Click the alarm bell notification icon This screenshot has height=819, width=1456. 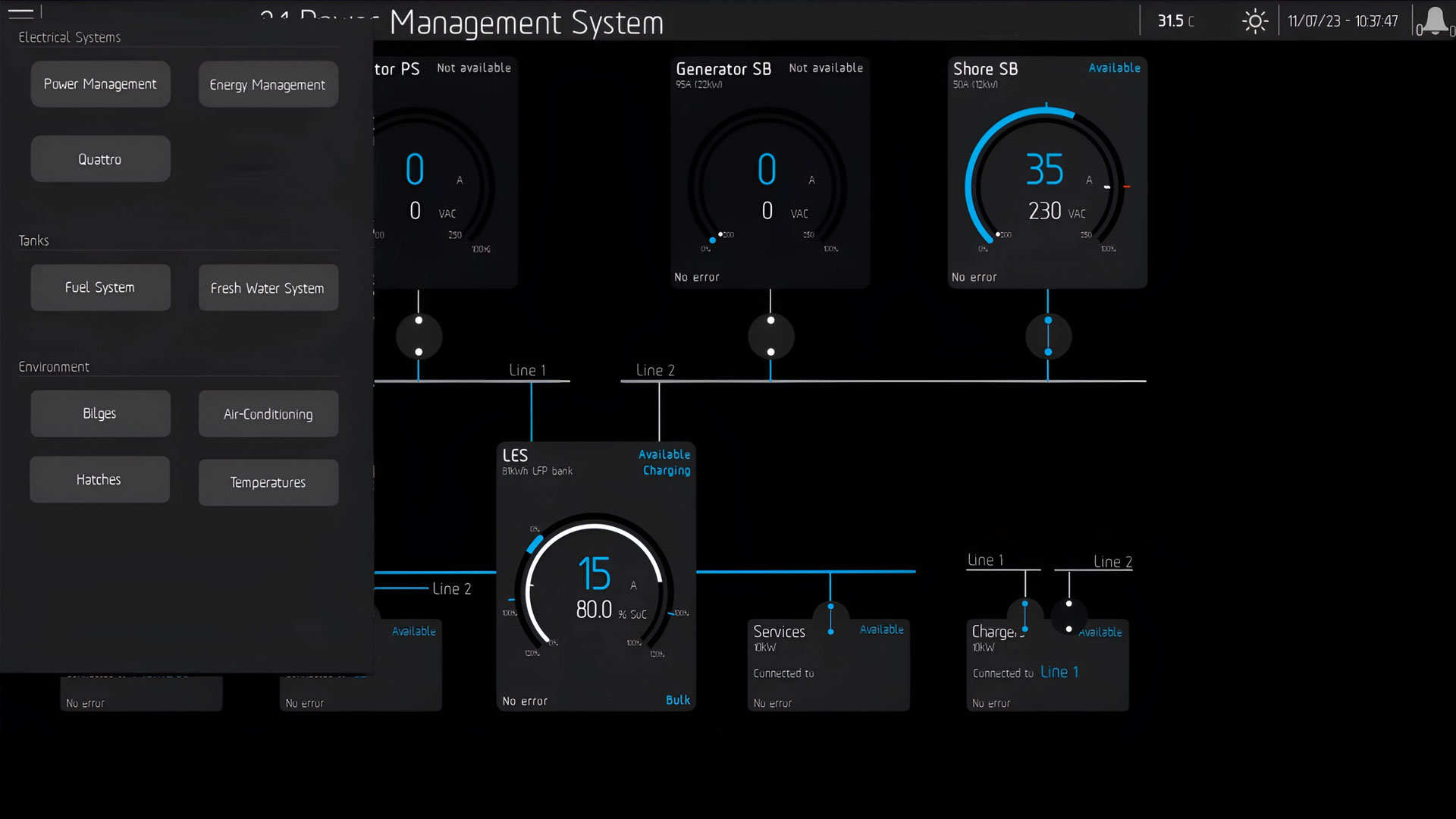point(1434,21)
